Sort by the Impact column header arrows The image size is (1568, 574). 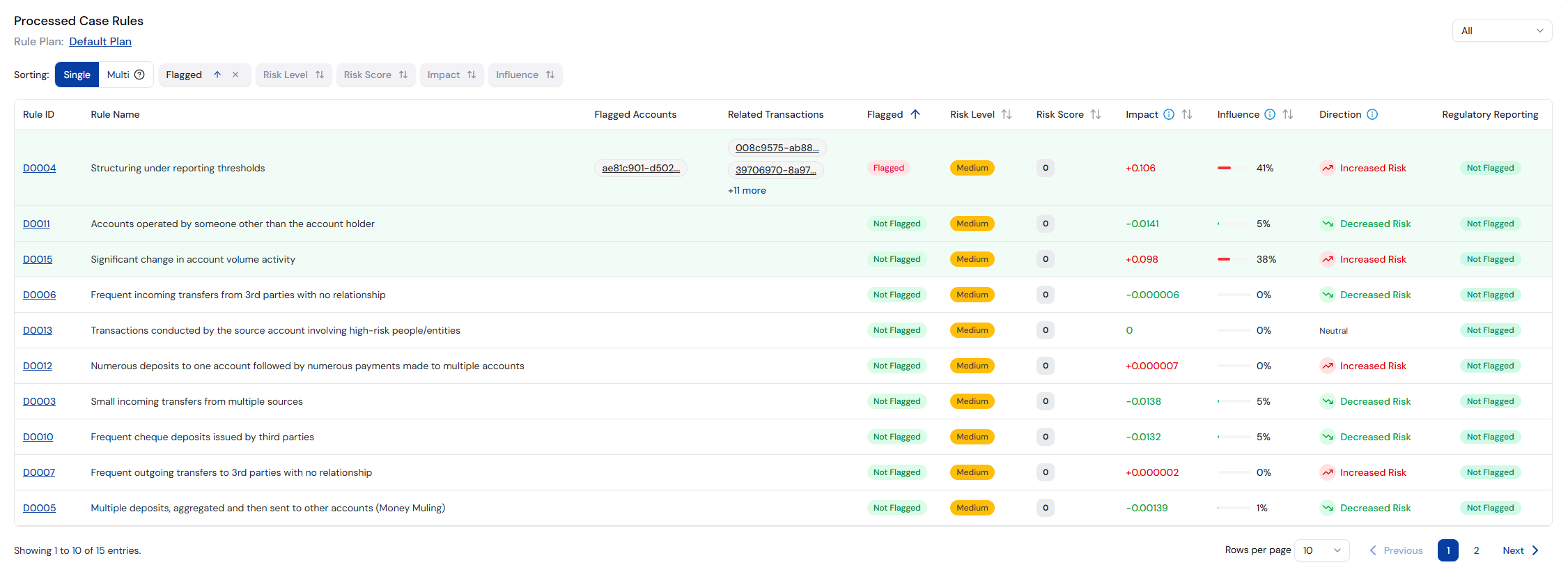pos(1187,114)
